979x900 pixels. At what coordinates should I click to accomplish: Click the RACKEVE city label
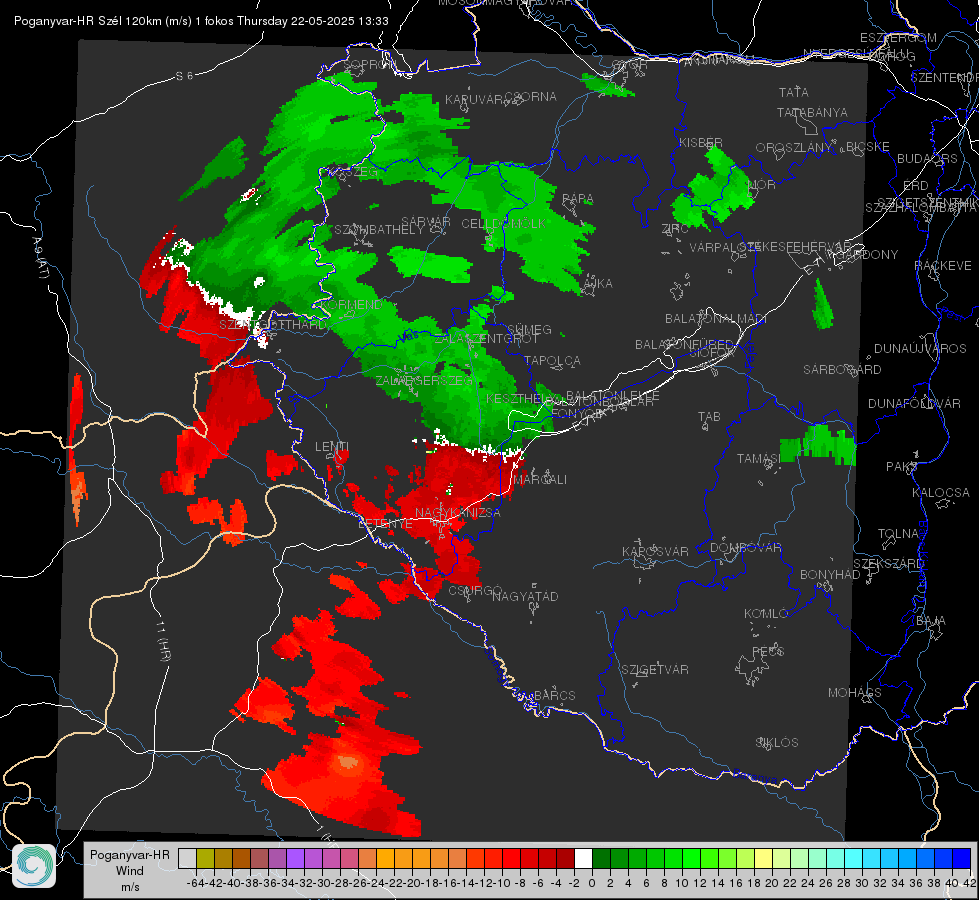click(943, 266)
